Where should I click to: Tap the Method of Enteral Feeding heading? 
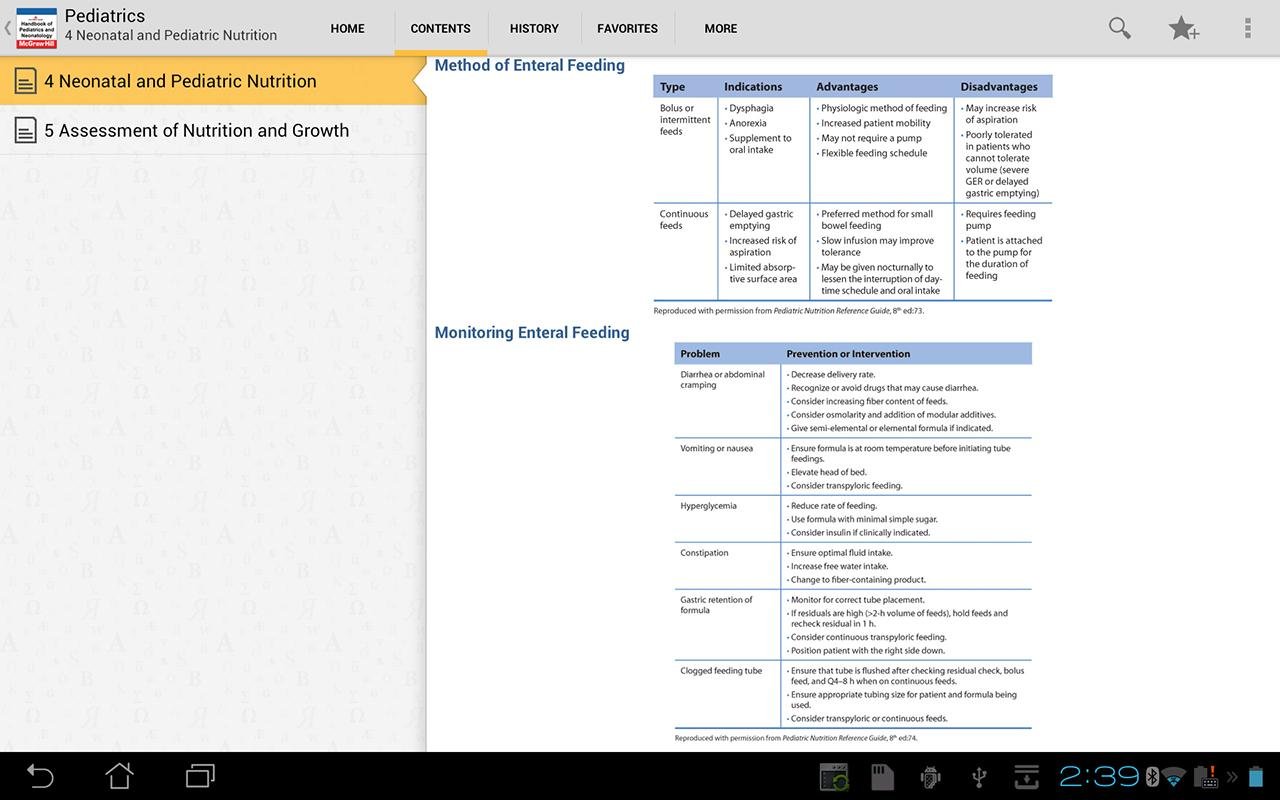pyautogui.click(x=529, y=65)
